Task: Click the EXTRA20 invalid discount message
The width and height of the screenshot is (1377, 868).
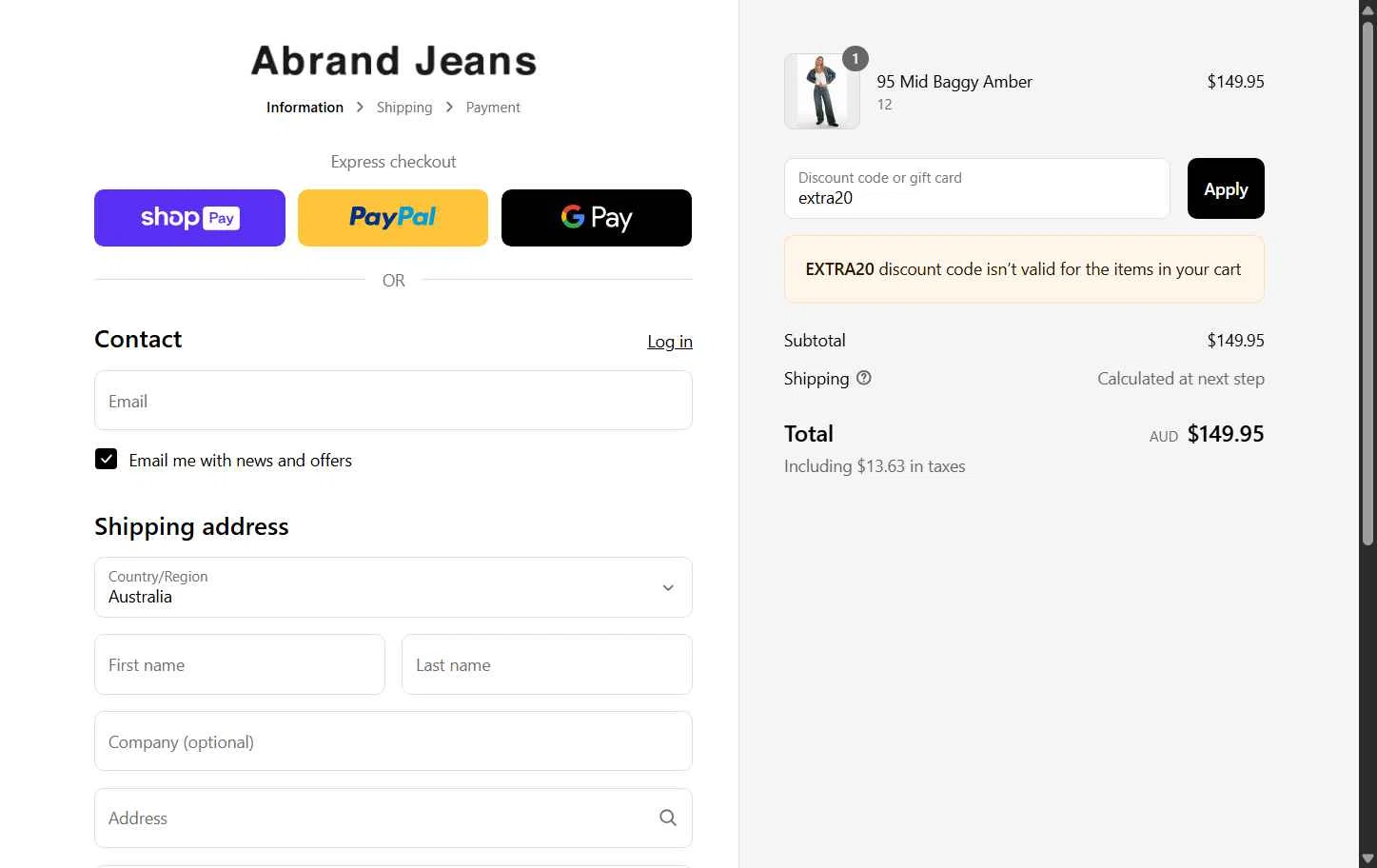Action: [1024, 269]
